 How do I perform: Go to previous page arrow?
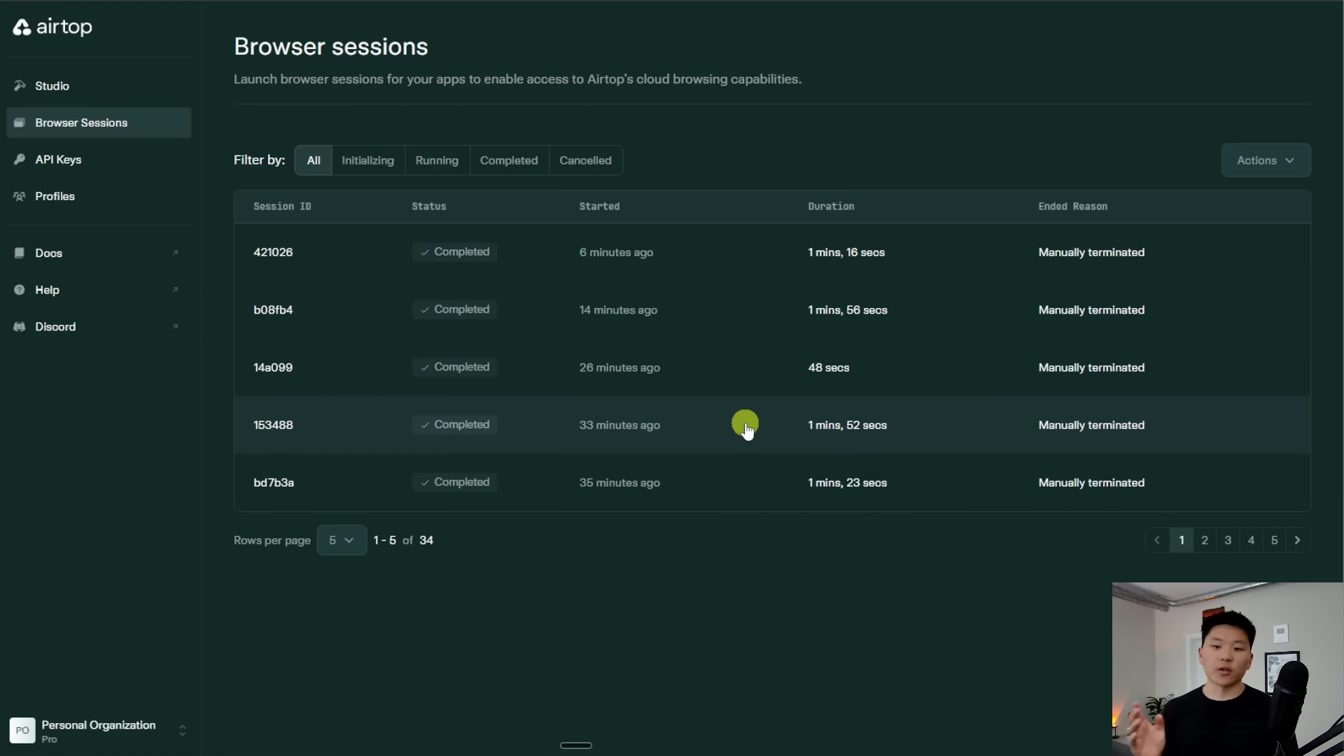pos(1157,540)
